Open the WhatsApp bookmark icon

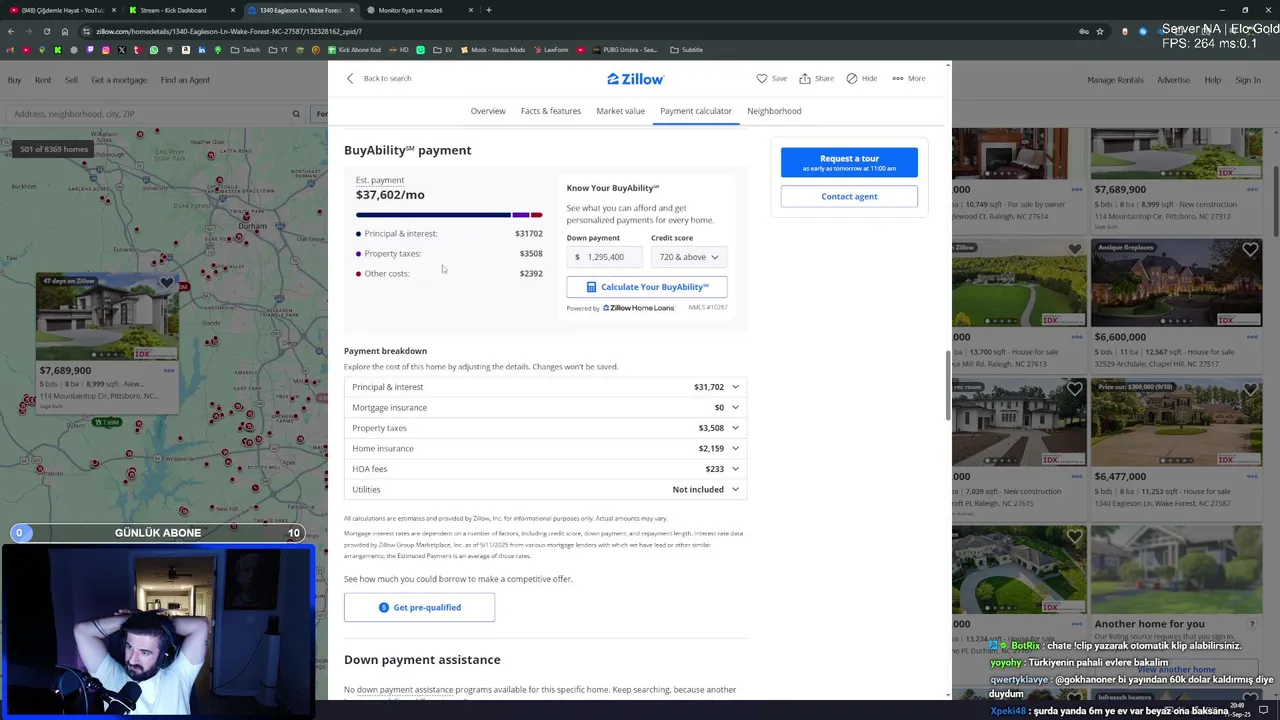click(154, 50)
